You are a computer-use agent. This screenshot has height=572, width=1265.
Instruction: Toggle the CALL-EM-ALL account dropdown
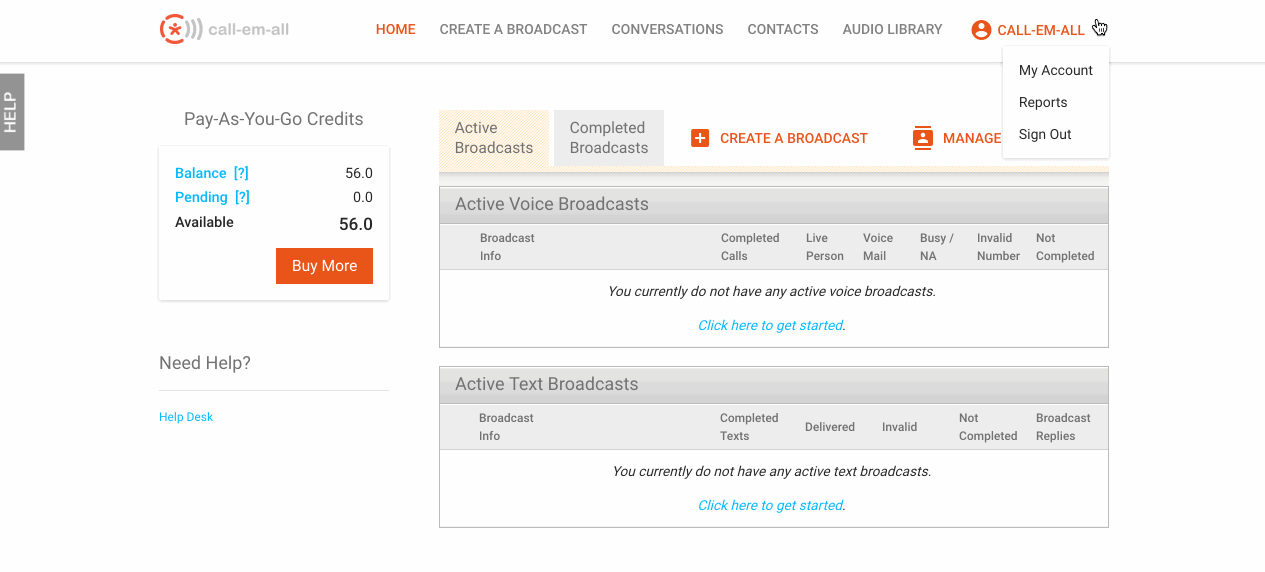pyautogui.click(x=1041, y=31)
